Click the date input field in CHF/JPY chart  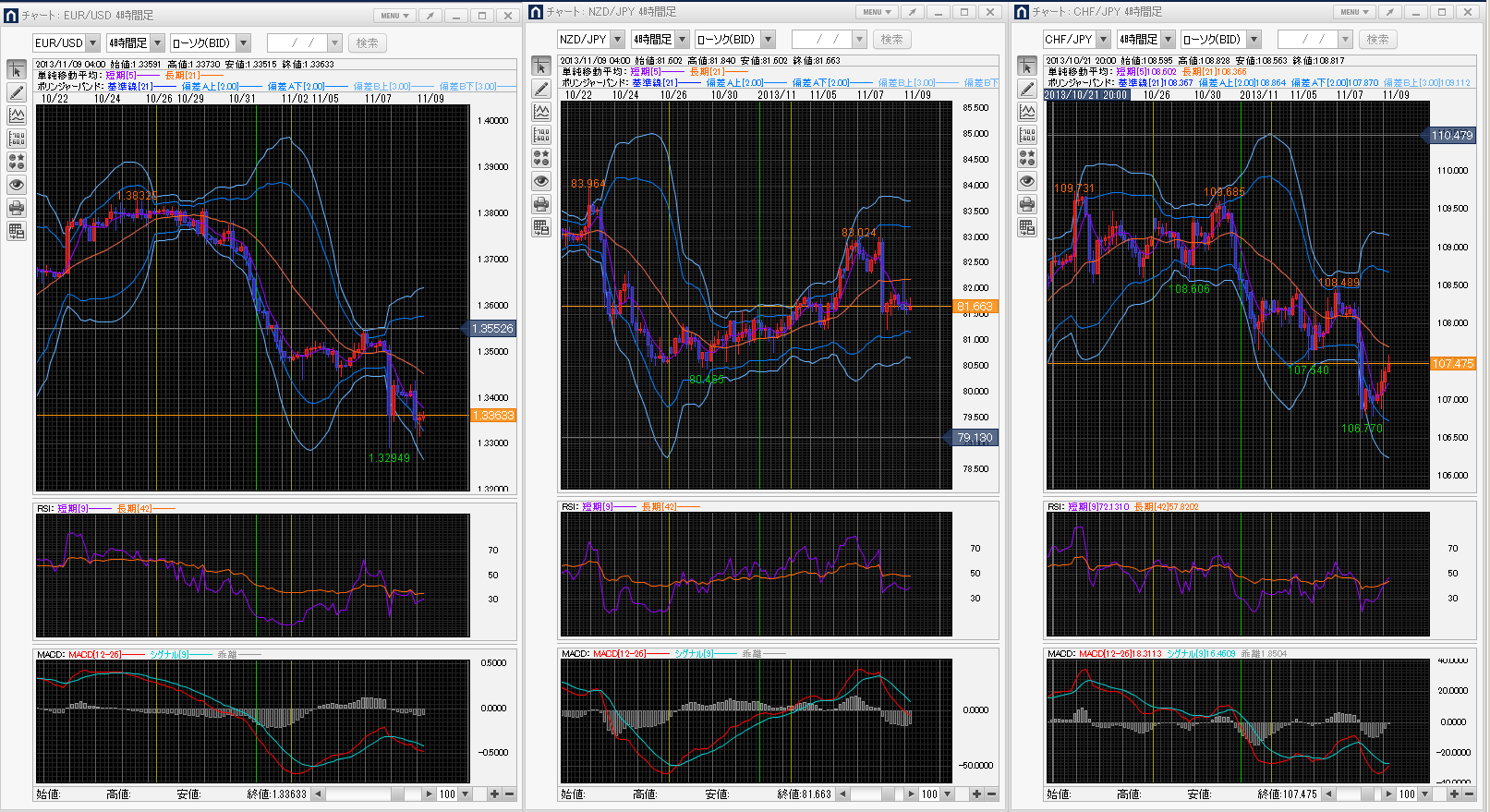(x=1306, y=40)
